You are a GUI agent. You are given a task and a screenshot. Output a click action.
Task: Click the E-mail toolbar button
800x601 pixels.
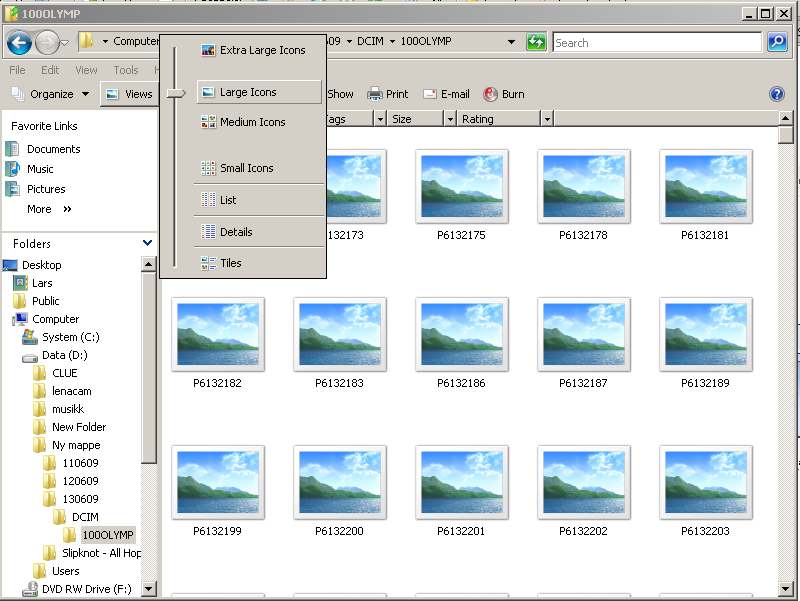(x=446, y=94)
